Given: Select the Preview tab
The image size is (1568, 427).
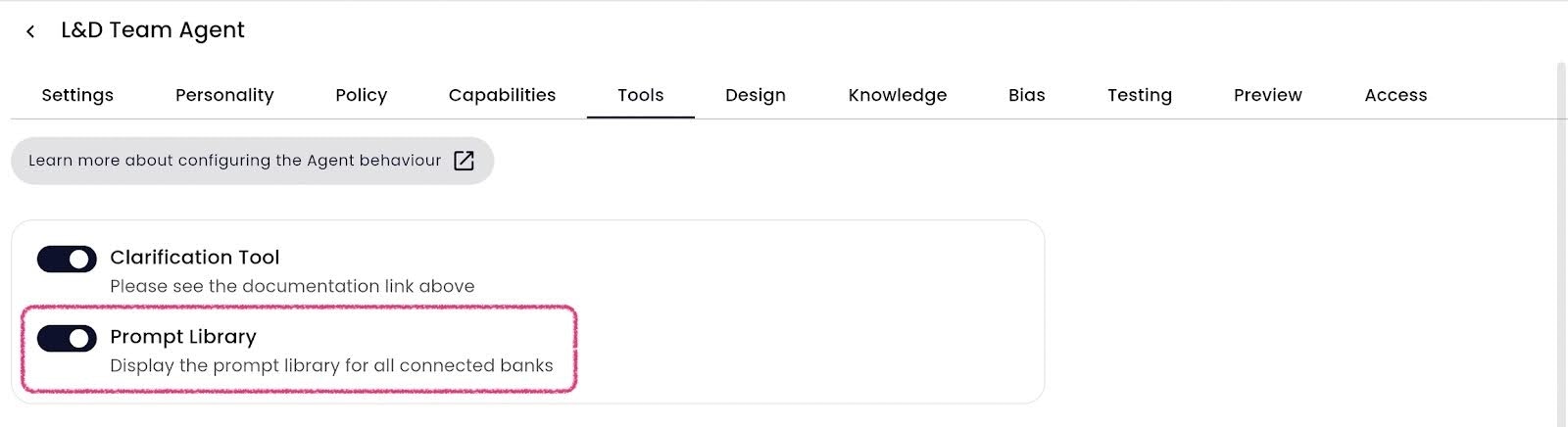Looking at the screenshot, I should coord(1268,95).
